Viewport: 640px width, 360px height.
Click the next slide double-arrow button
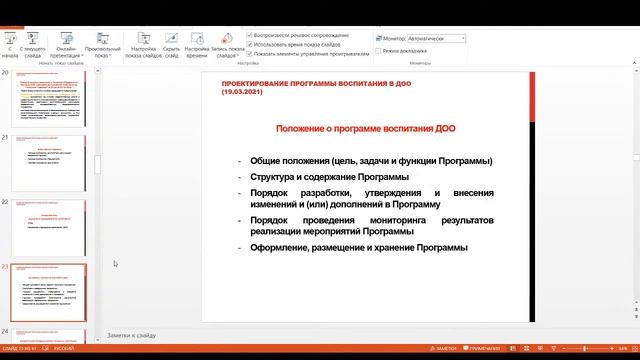click(636, 316)
